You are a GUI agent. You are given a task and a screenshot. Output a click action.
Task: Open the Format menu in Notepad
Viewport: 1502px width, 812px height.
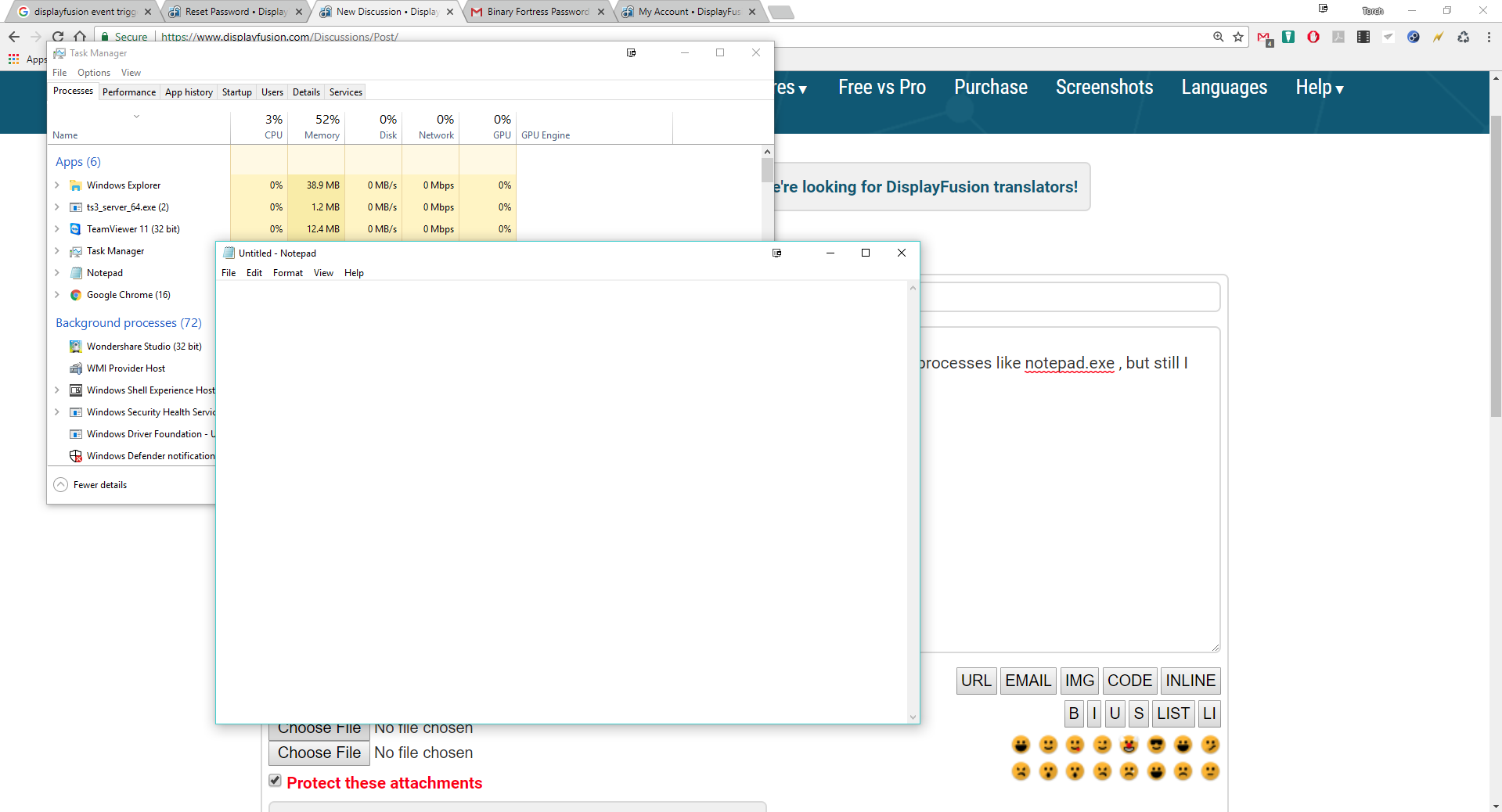click(287, 273)
